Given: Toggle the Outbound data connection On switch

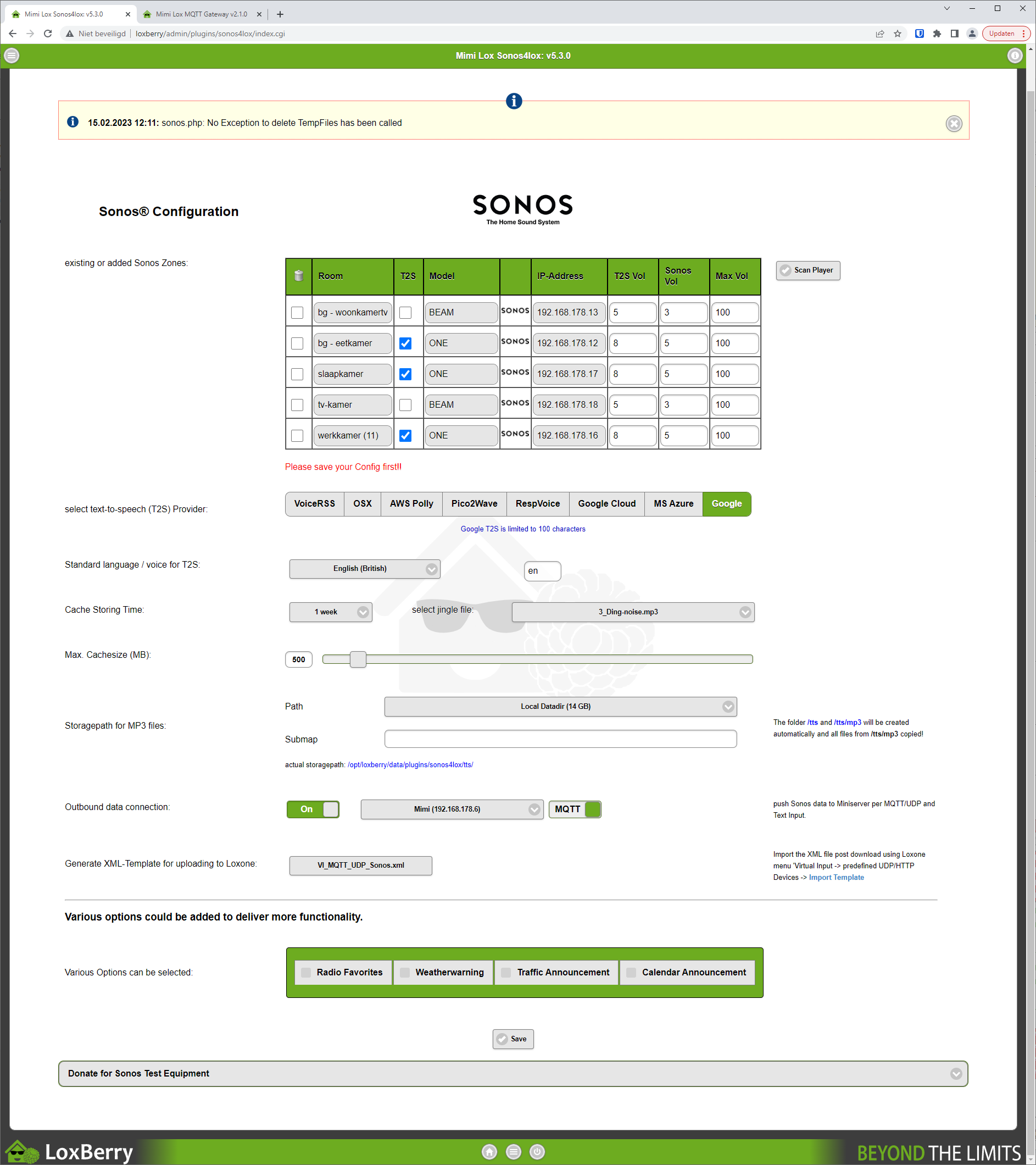Looking at the screenshot, I should click(x=313, y=809).
